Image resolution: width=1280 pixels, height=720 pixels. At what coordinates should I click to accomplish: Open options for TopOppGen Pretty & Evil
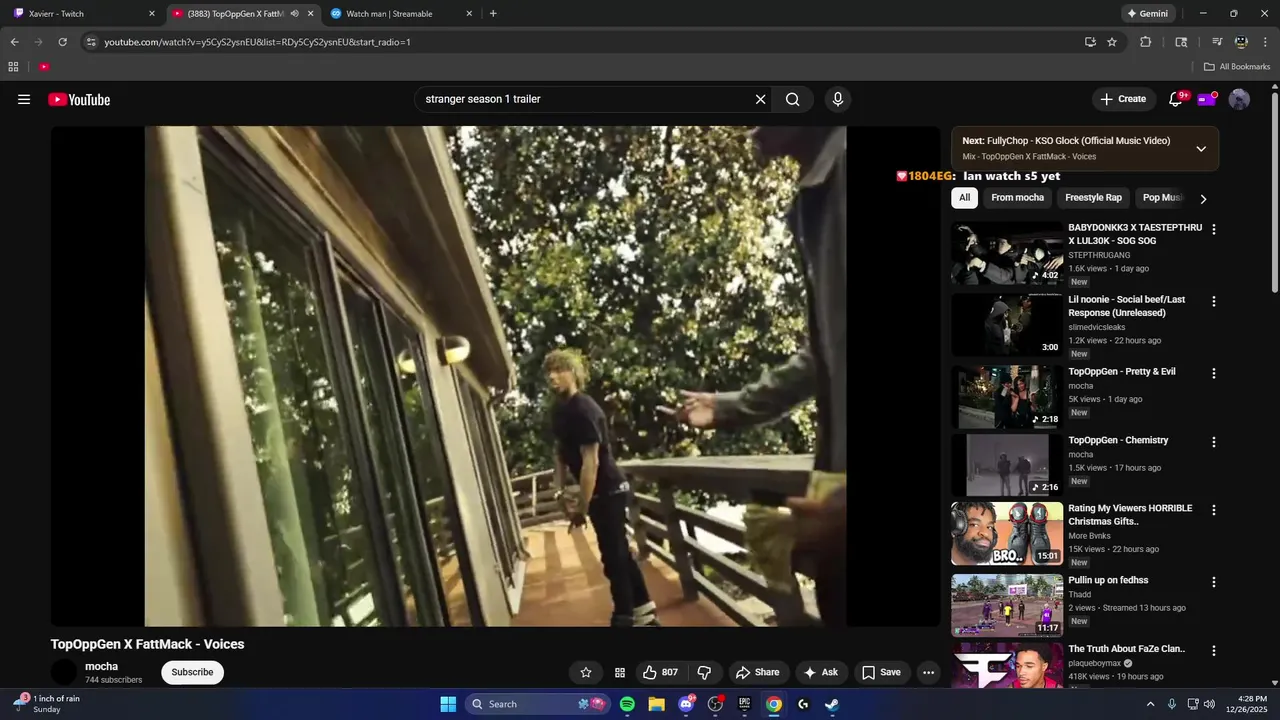tap(1214, 373)
